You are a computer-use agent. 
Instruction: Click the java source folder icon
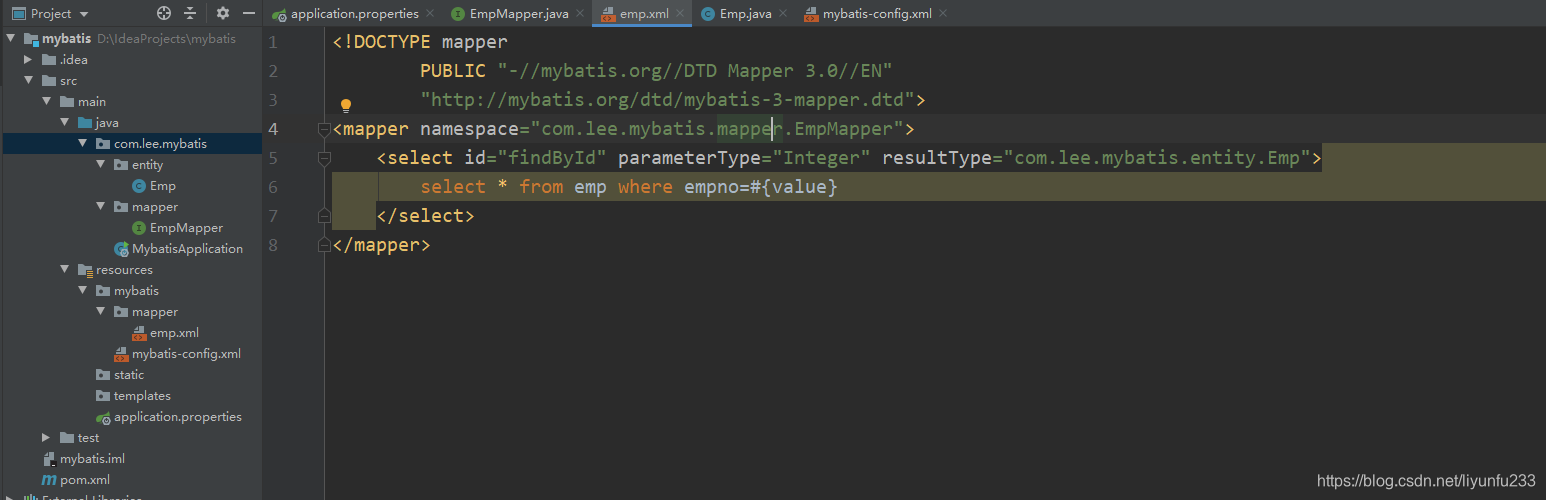(x=85, y=123)
